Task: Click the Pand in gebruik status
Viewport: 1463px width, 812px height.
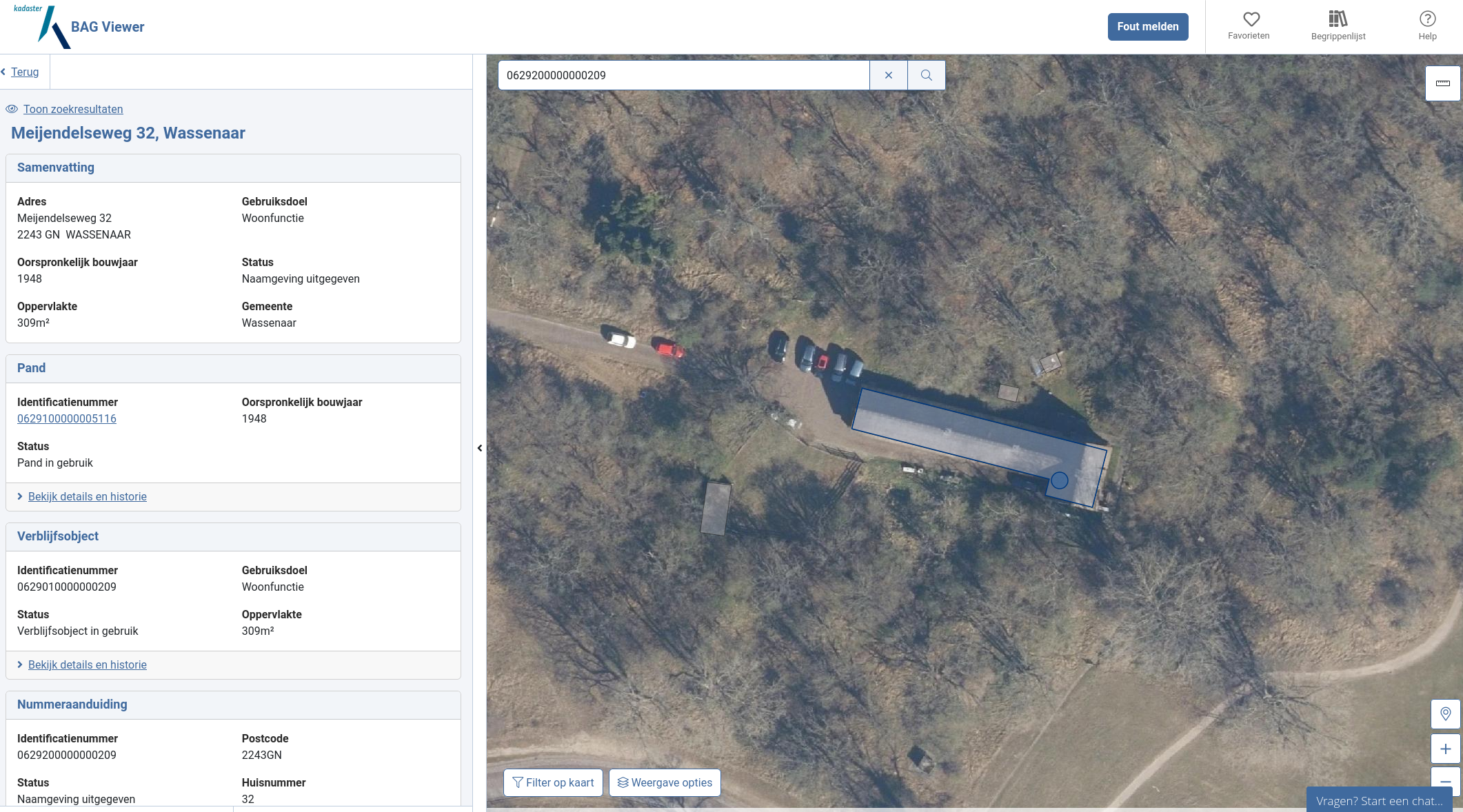Action: pos(55,463)
